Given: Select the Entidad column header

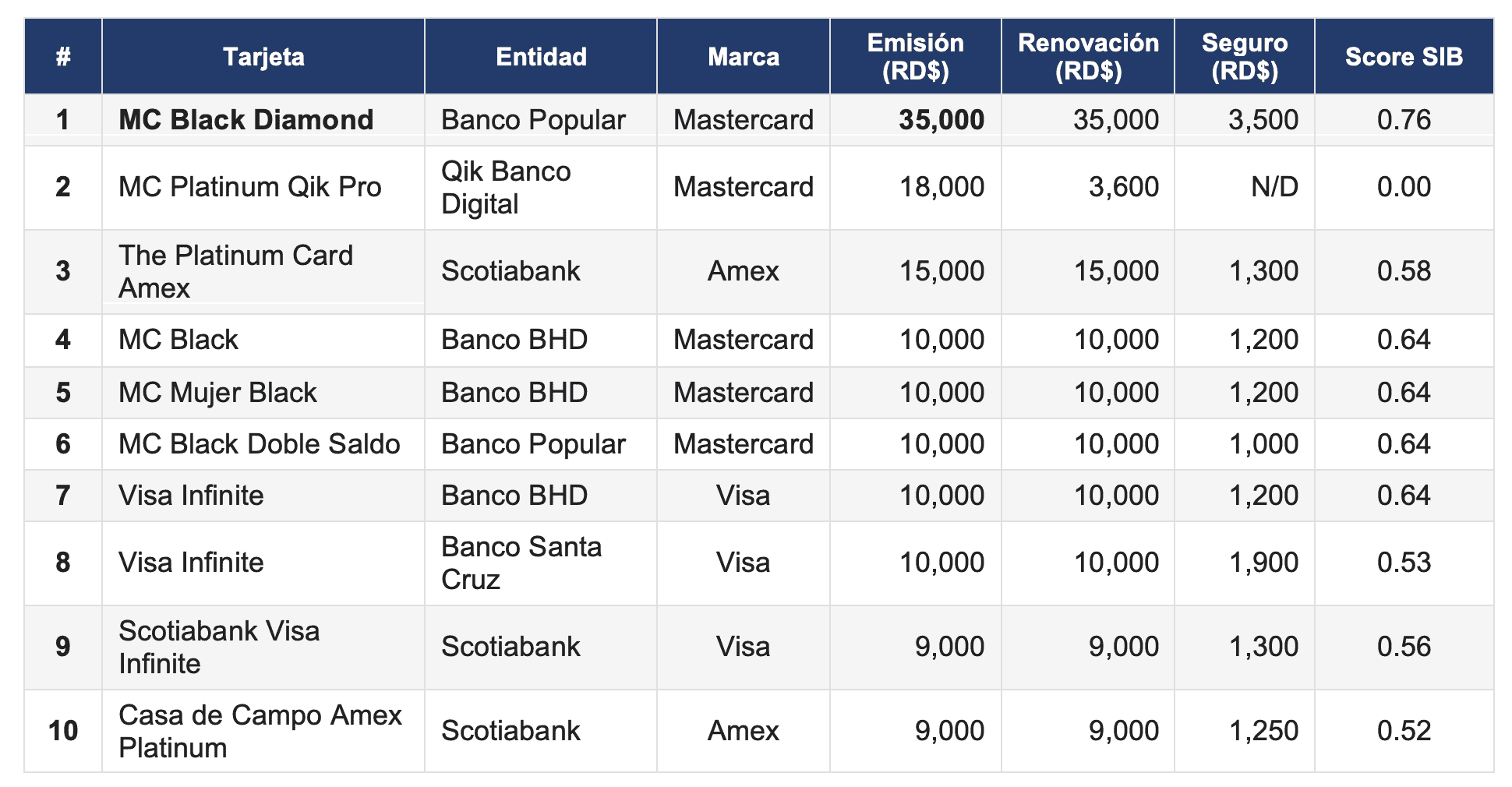Looking at the screenshot, I should point(541,57).
